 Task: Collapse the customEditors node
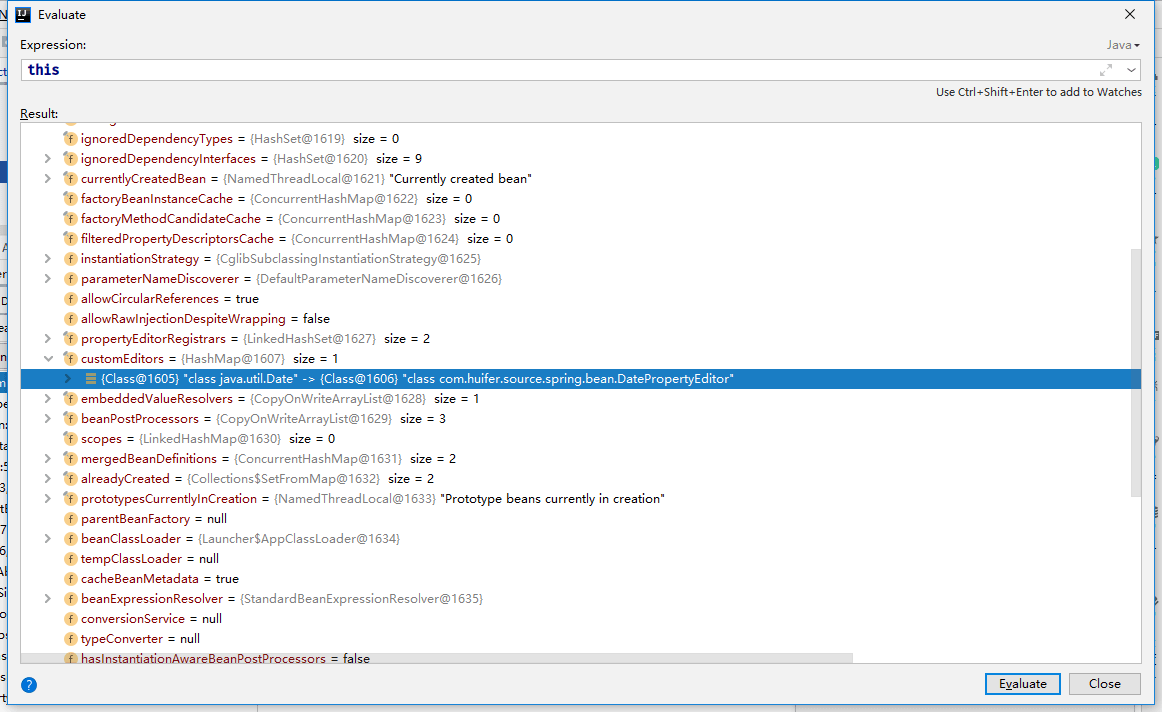coord(48,359)
